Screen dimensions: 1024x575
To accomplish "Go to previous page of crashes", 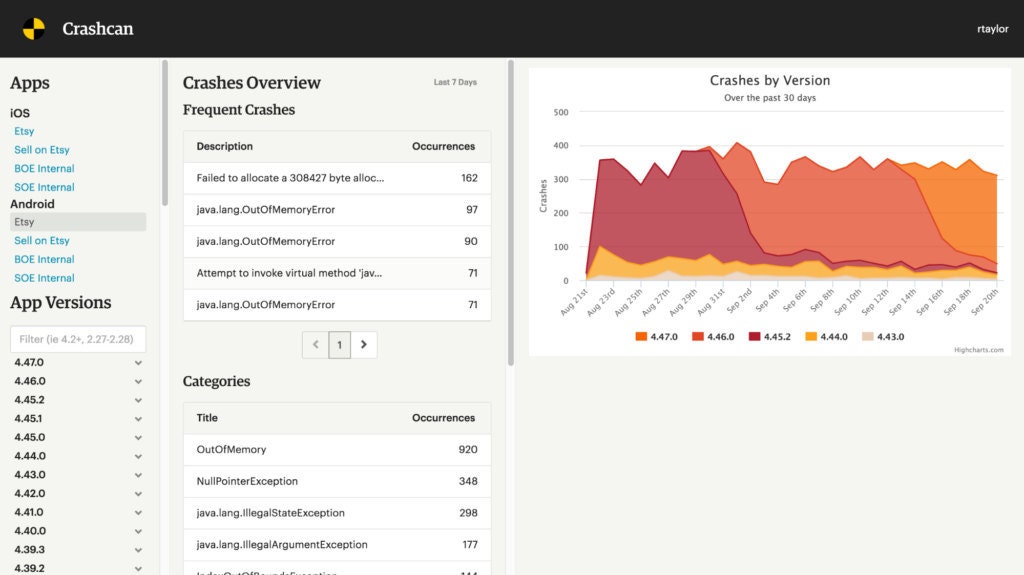I will (x=315, y=345).
